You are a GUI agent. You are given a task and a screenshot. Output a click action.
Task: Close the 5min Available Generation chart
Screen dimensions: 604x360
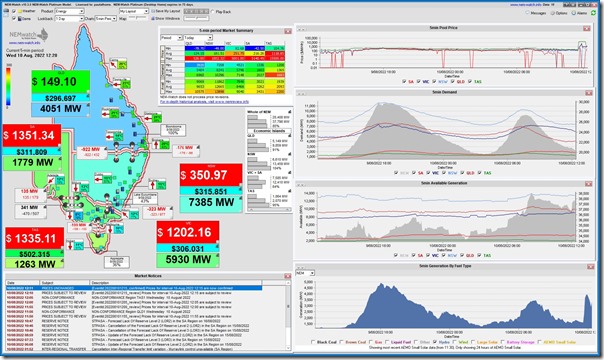tap(588, 184)
